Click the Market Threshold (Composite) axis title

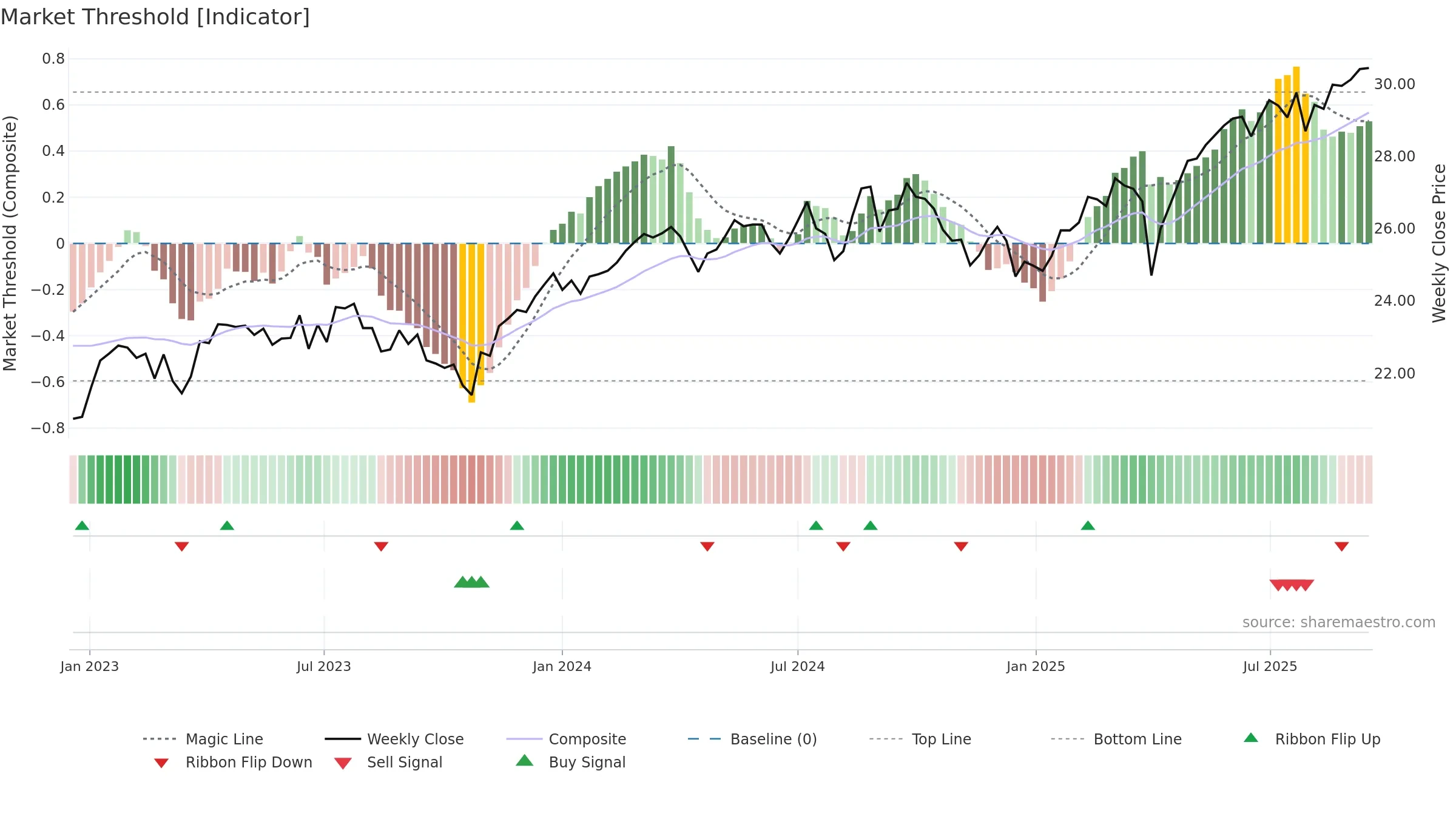coord(10,243)
